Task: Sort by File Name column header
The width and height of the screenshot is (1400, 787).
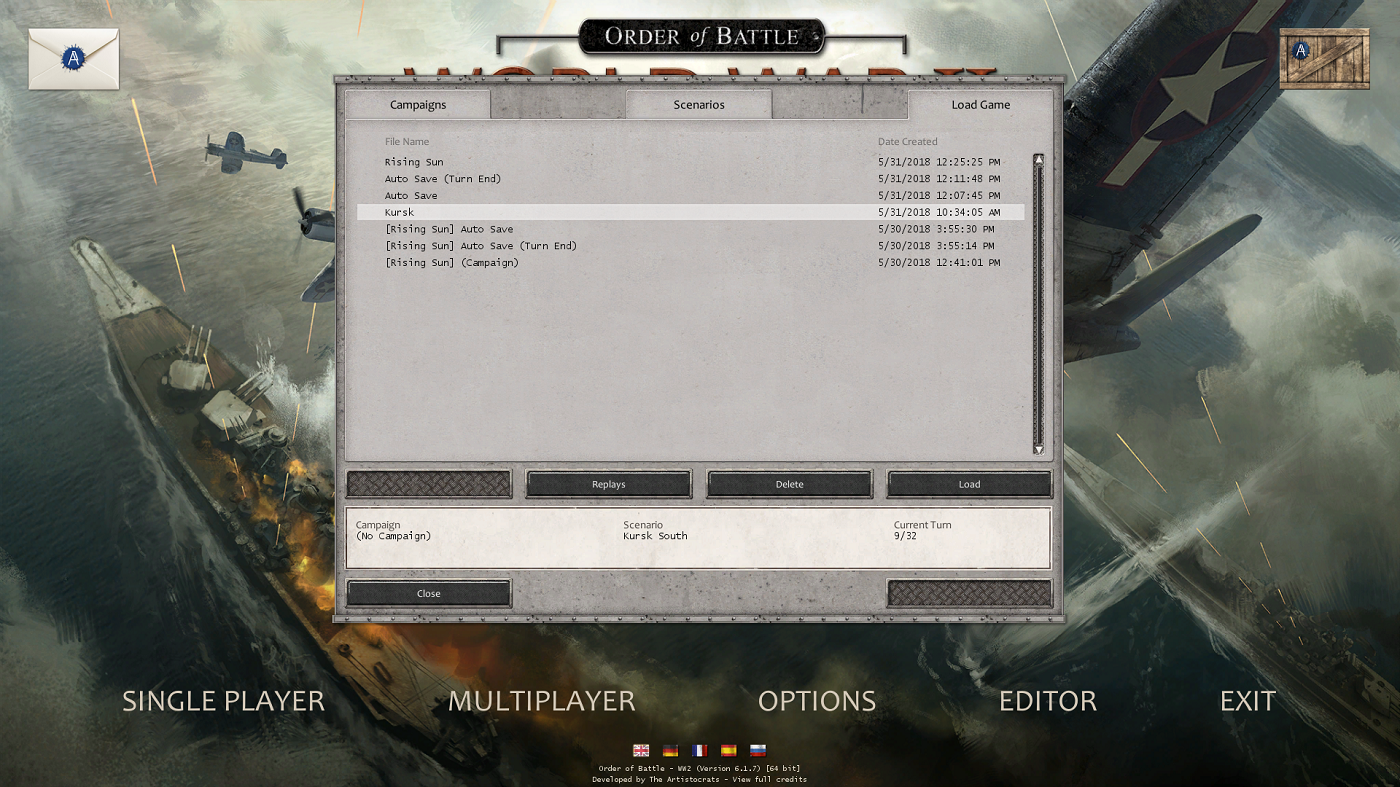Action: pos(407,142)
